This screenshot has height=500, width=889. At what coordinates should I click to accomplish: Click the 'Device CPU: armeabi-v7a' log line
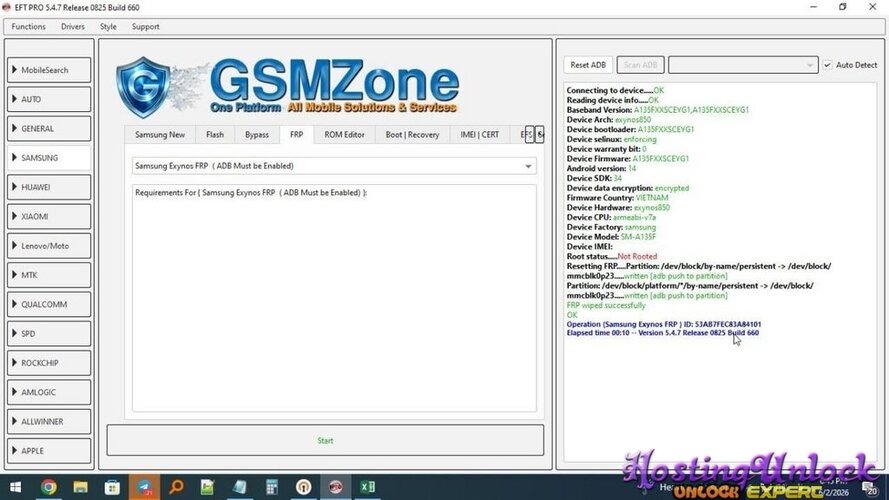(x=611, y=218)
